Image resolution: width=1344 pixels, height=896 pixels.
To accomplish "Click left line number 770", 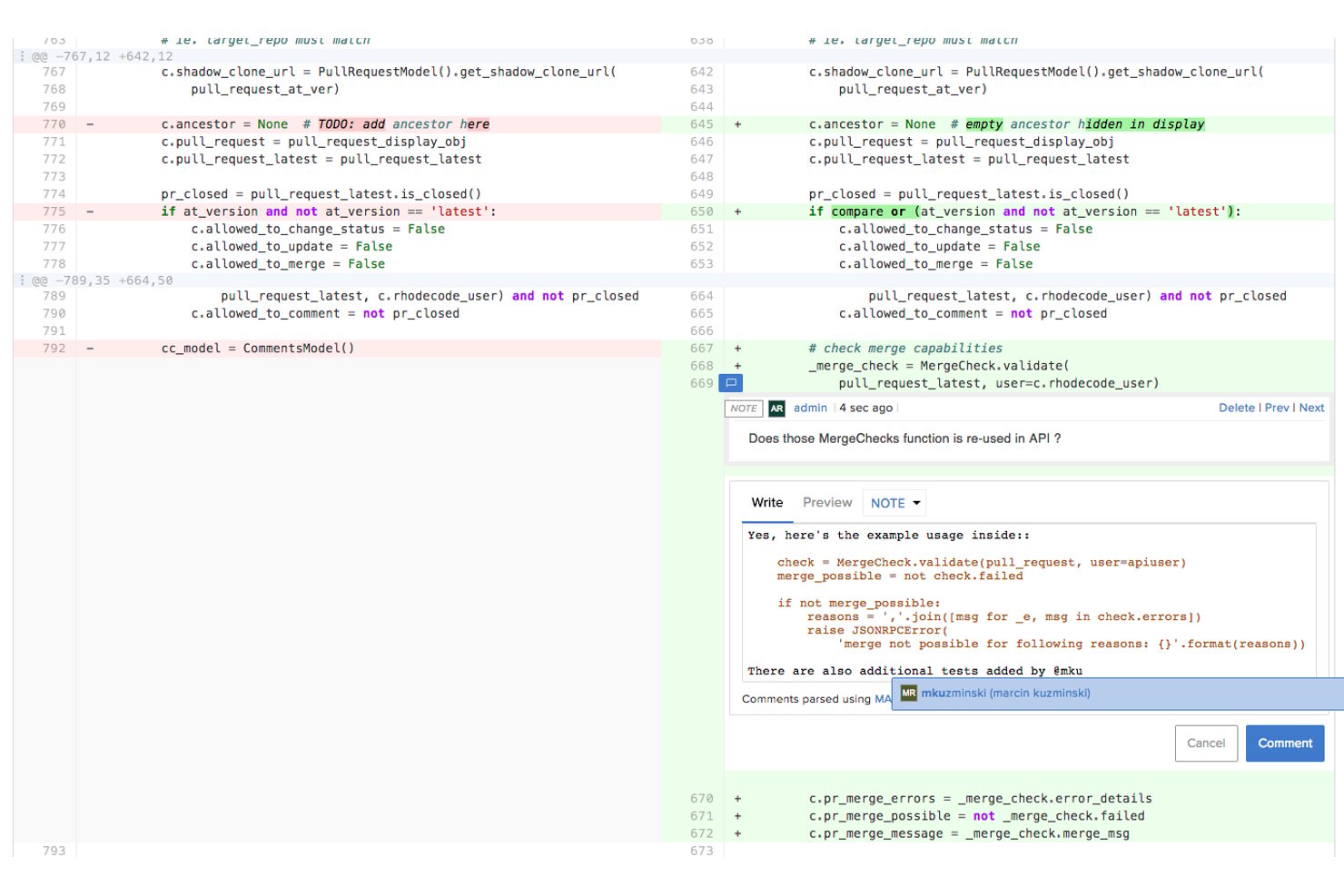I will click(54, 124).
